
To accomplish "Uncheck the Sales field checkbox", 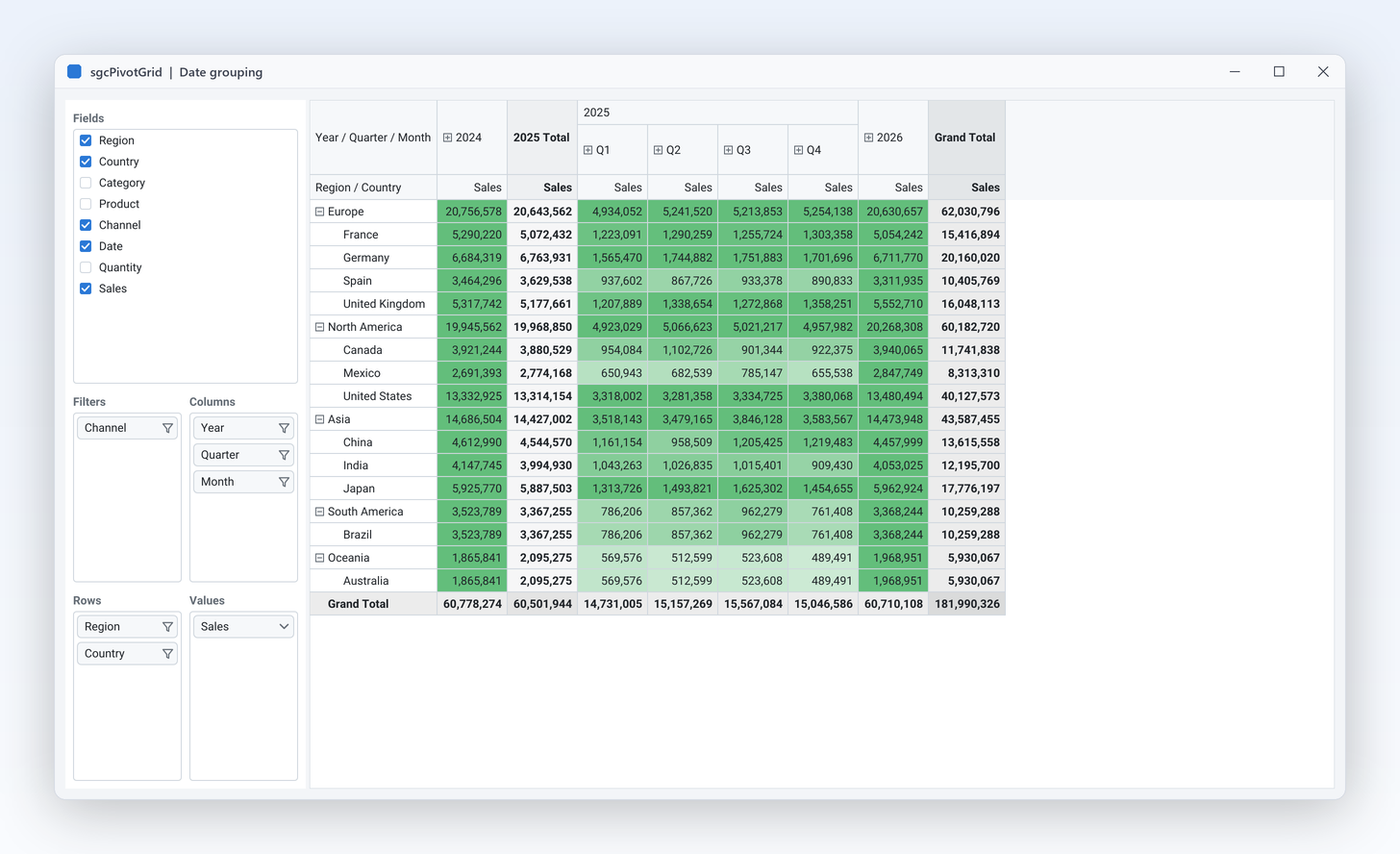I will (x=86, y=289).
